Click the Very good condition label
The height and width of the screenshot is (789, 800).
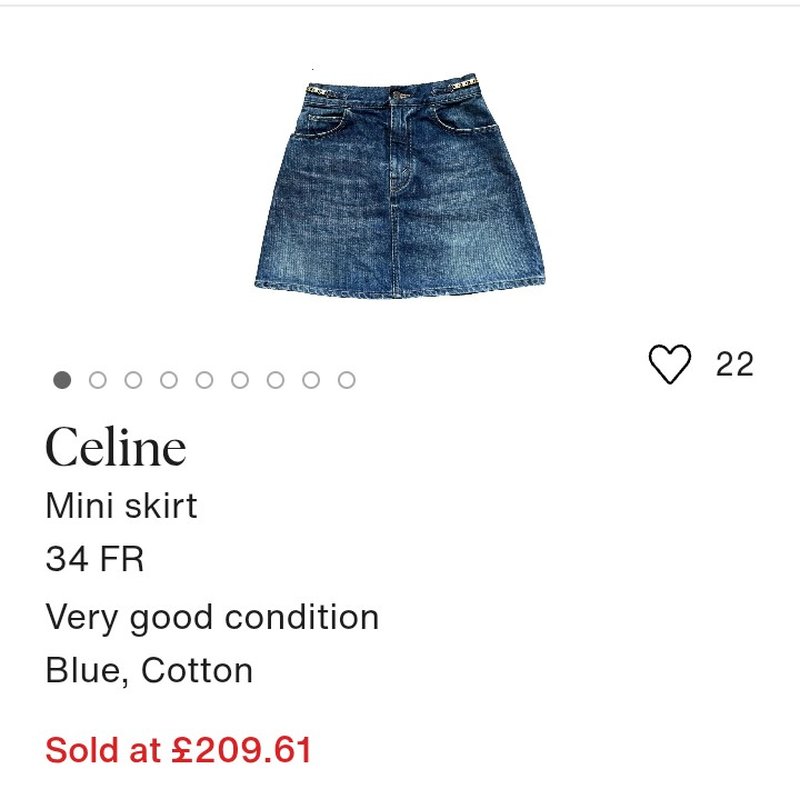pos(212,617)
